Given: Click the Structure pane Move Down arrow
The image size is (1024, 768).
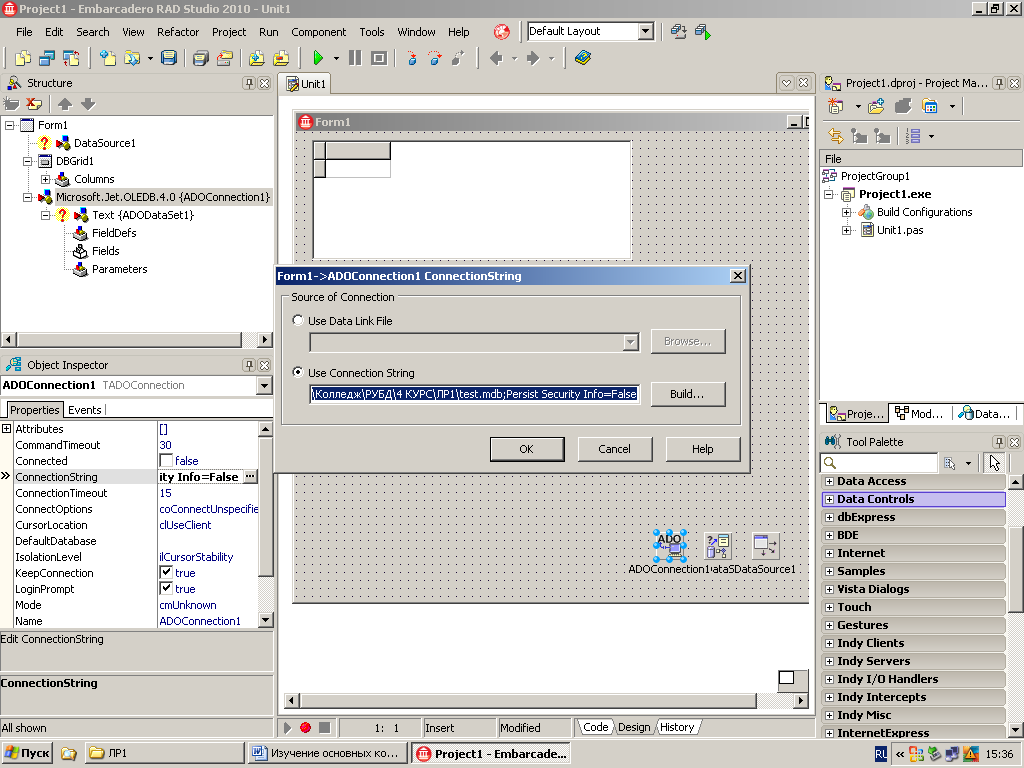Looking at the screenshot, I should tap(88, 104).
